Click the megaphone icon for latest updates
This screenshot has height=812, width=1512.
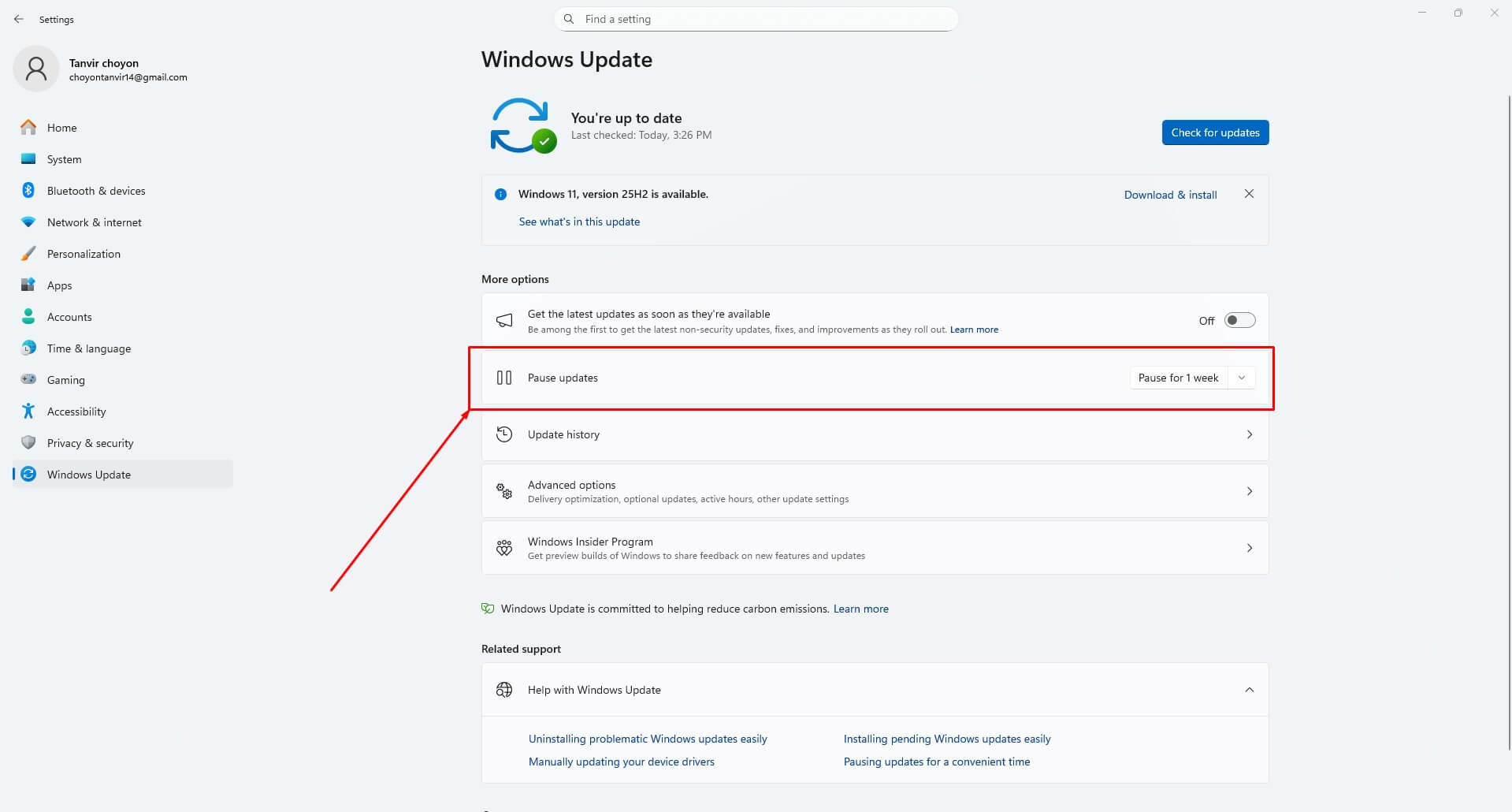pos(504,320)
